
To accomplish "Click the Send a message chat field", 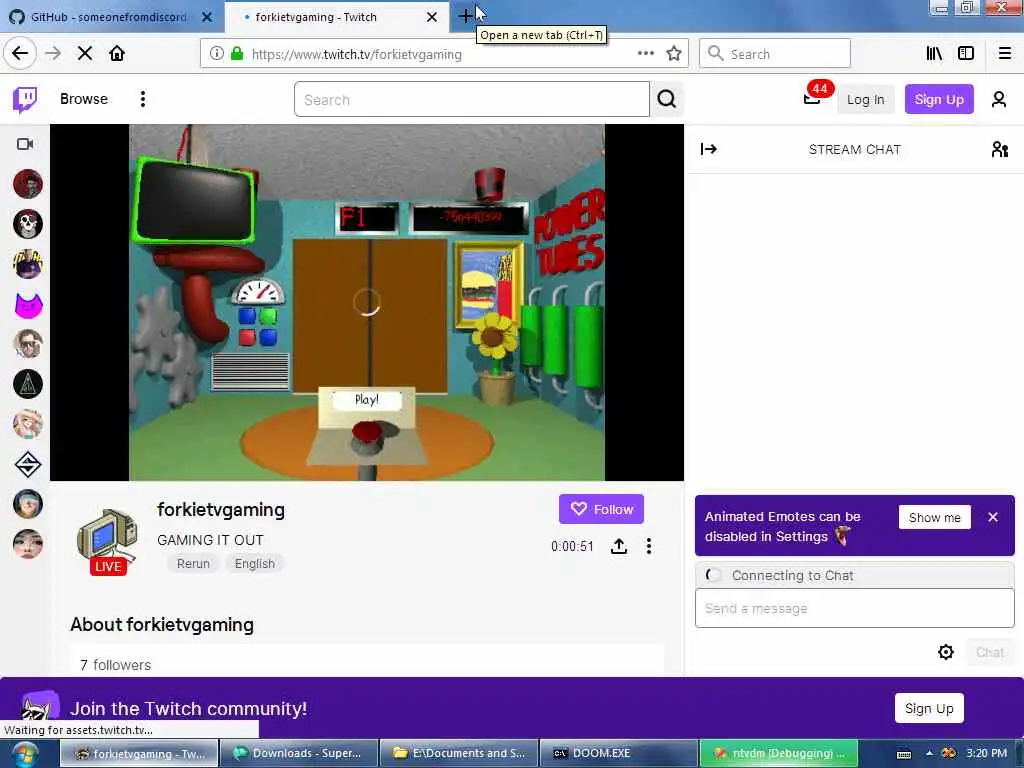I will click(x=854, y=609).
